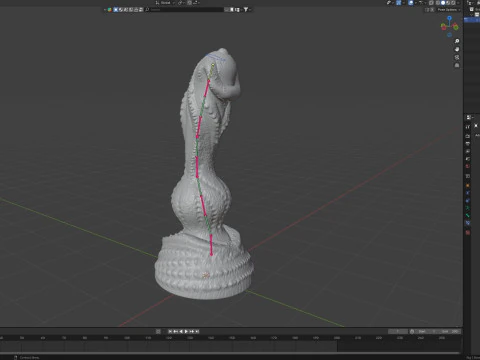
Task: Open properties editor type dropdown
Action: [x=469, y=118]
